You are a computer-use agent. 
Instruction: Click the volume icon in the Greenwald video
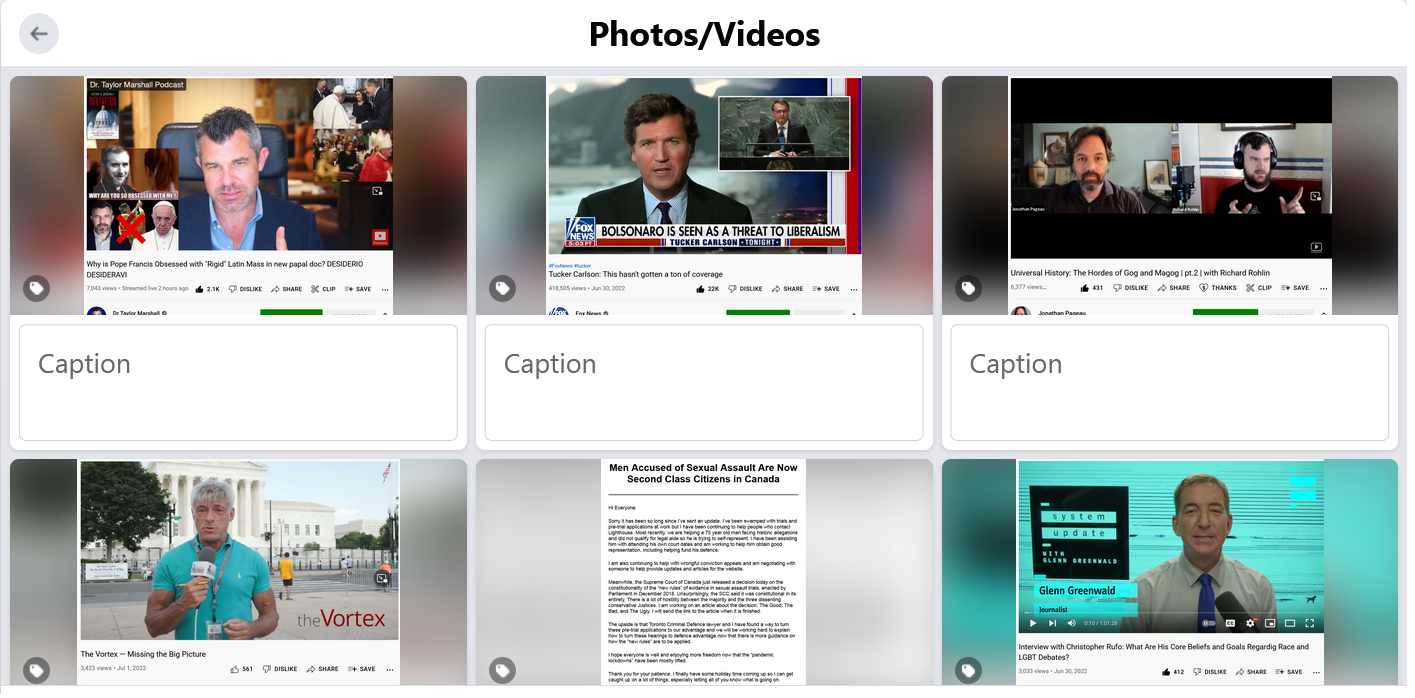click(x=1071, y=623)
